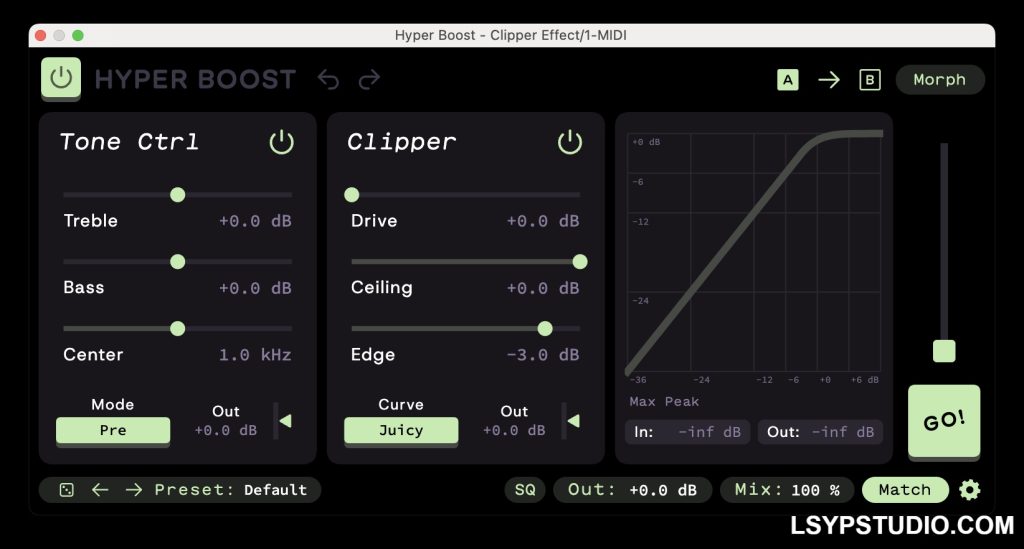This screenshot has height=549, width=1024.
Task: Toggle the Match button
Action: point(905,490)
